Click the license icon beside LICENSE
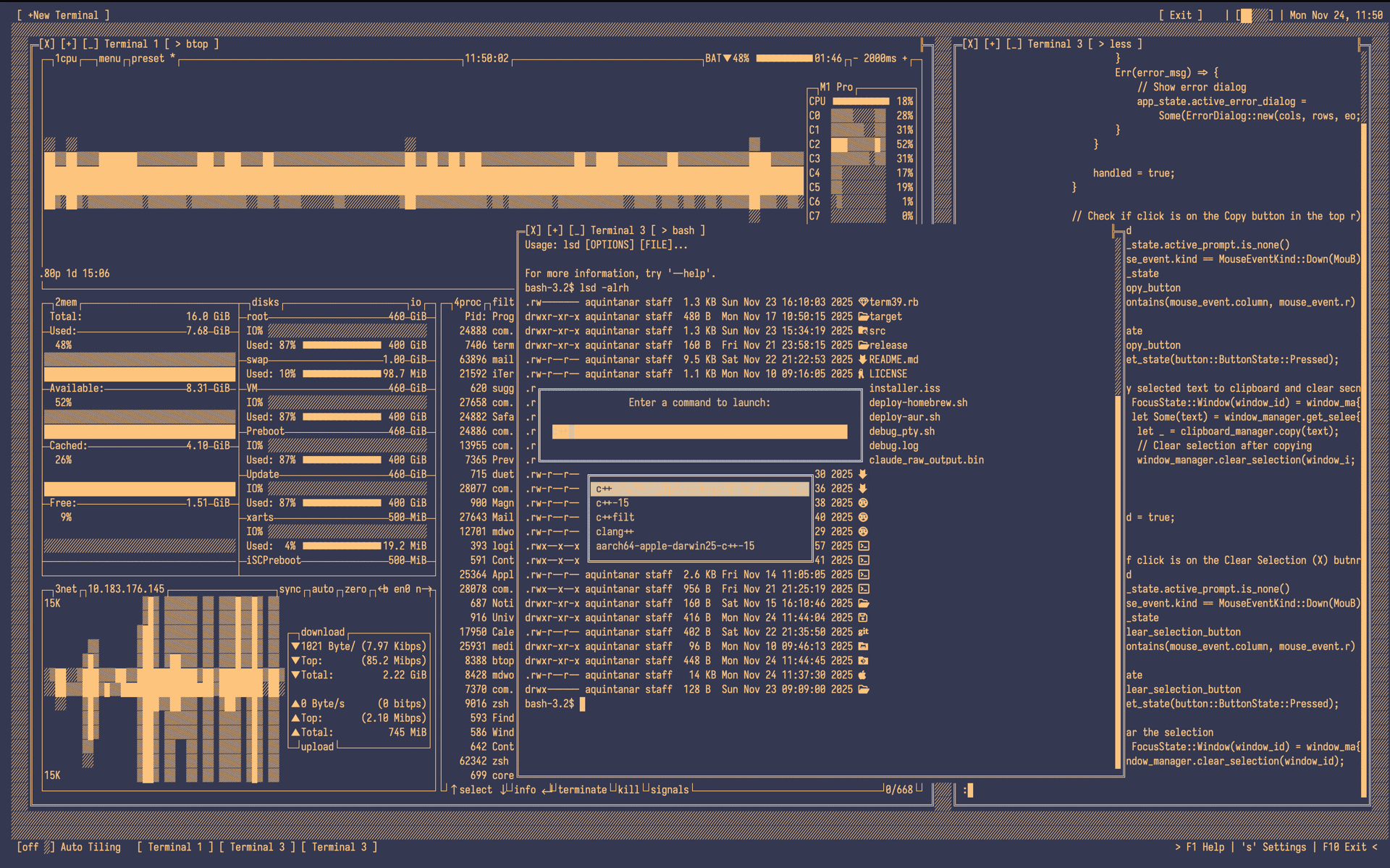This screenshot has width=1390, height=868. (862, 374)
